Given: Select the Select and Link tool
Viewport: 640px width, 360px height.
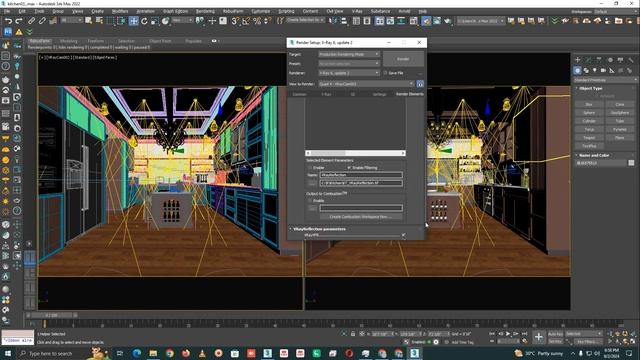Looking at the screenshot, I should [x=31, y=20].
